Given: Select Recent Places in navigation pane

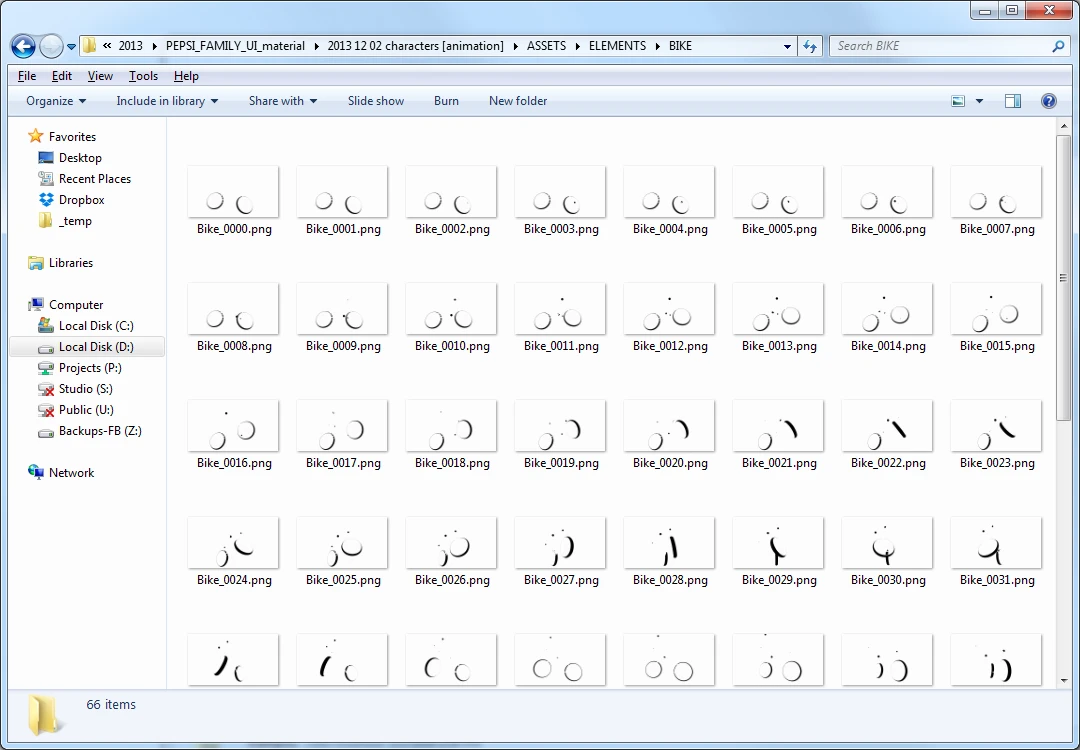Looking at the screenshot, I should (x=85, y=178).
